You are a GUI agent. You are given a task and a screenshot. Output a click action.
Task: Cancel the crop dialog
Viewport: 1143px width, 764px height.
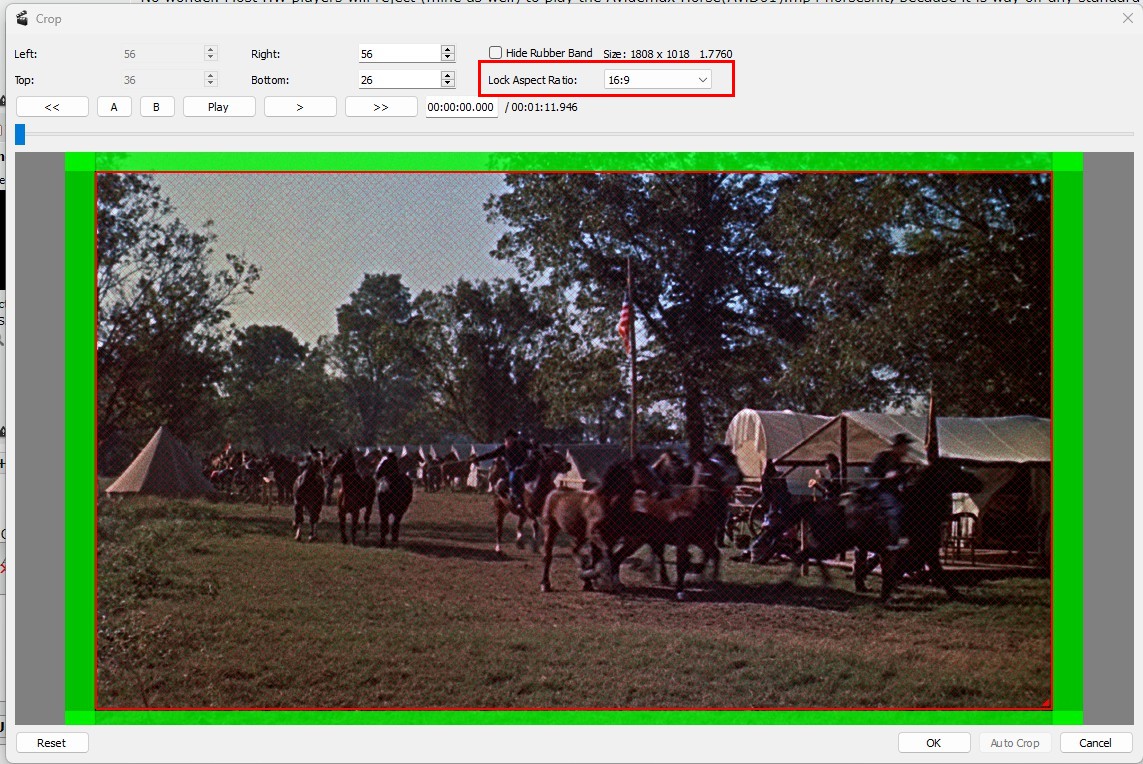point(1096,742)
